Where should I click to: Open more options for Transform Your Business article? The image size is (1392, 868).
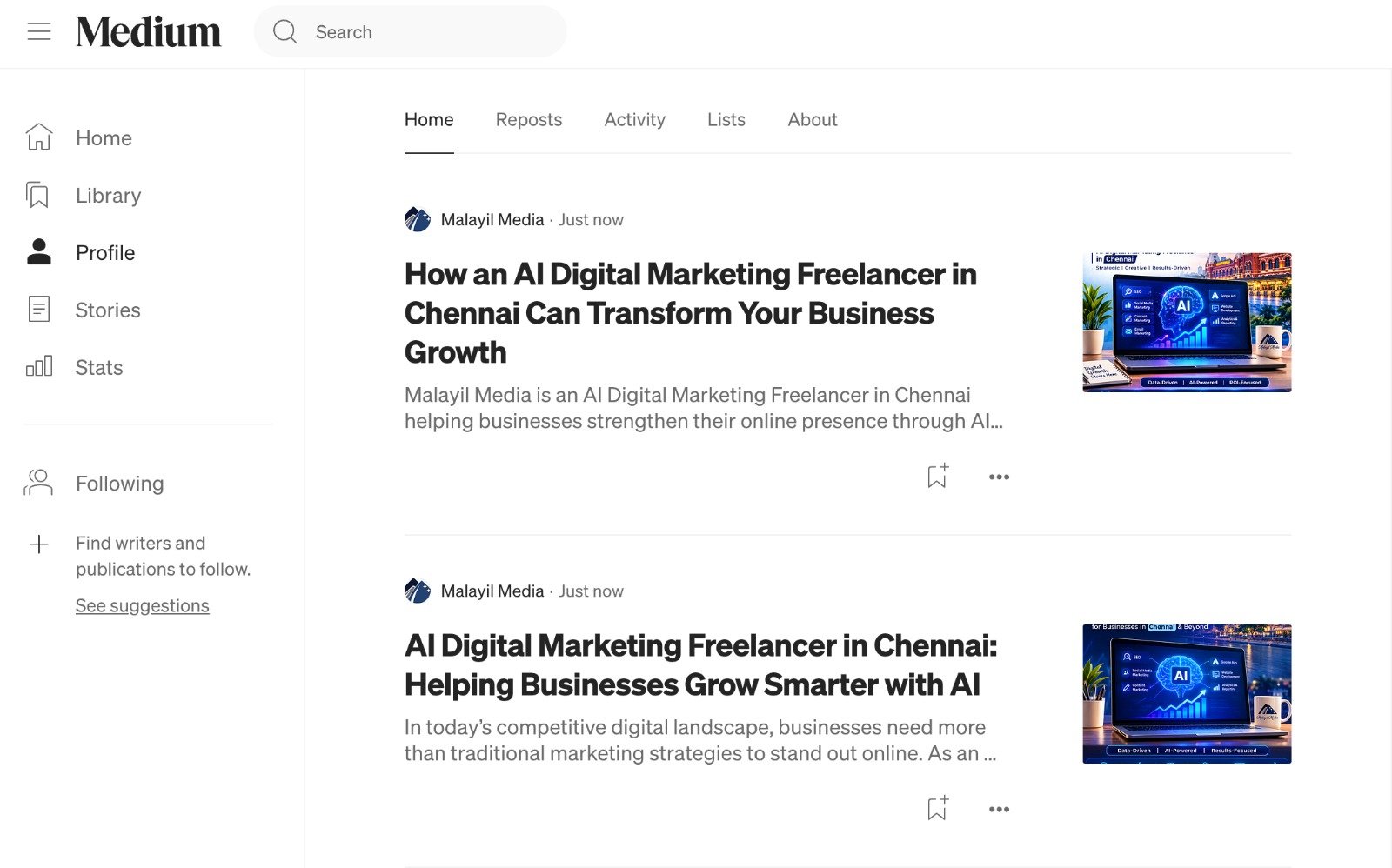click(999, 477)
